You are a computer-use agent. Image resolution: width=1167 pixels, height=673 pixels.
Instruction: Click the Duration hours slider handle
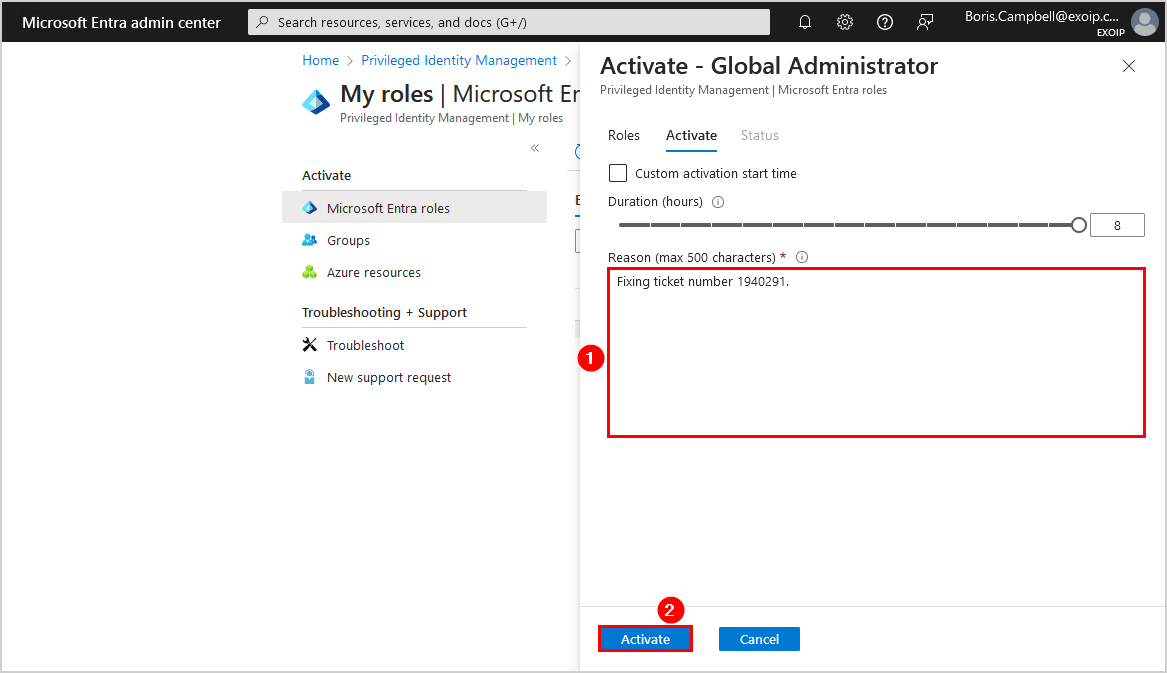[x=1078, y=225]
